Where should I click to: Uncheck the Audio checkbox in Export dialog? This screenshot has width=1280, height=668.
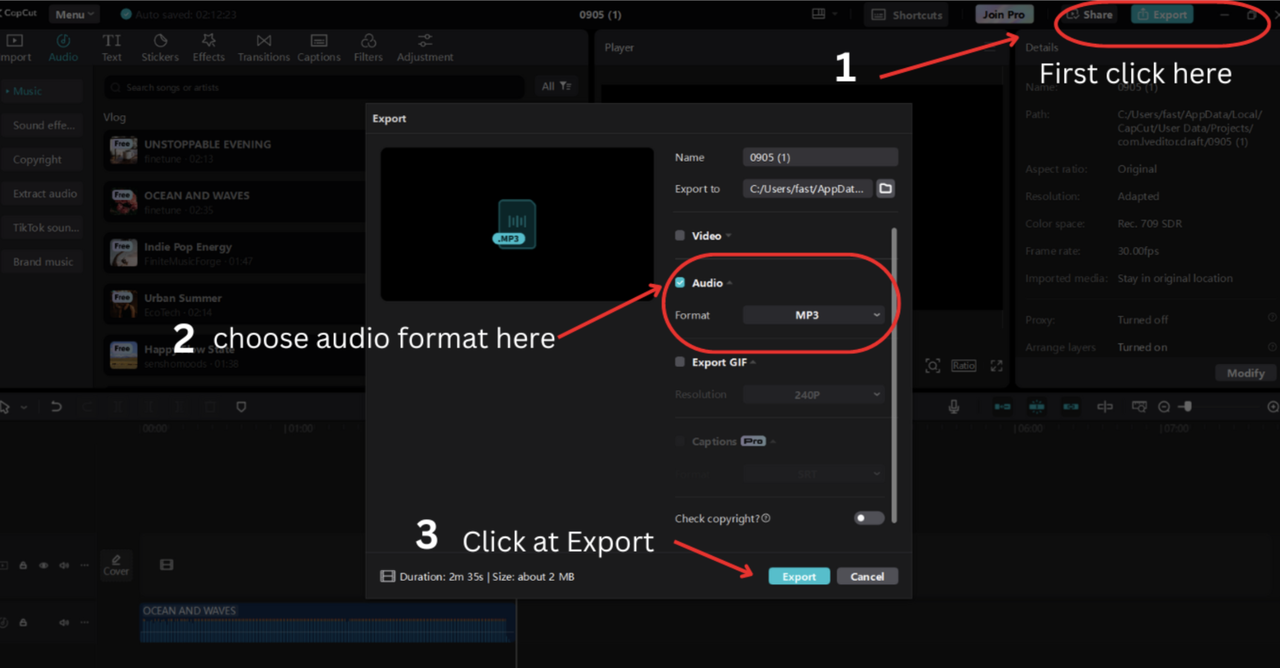click(x=680, y=283)
